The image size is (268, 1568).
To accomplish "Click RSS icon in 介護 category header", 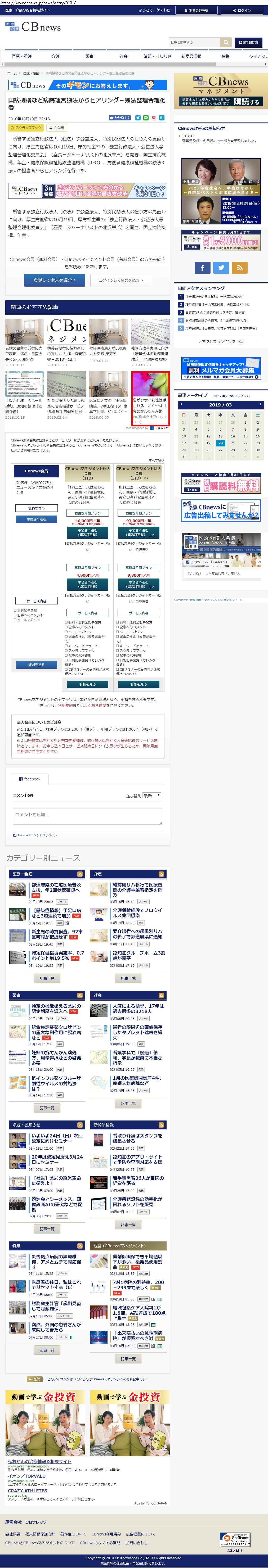I will click(x=162, y=874).
